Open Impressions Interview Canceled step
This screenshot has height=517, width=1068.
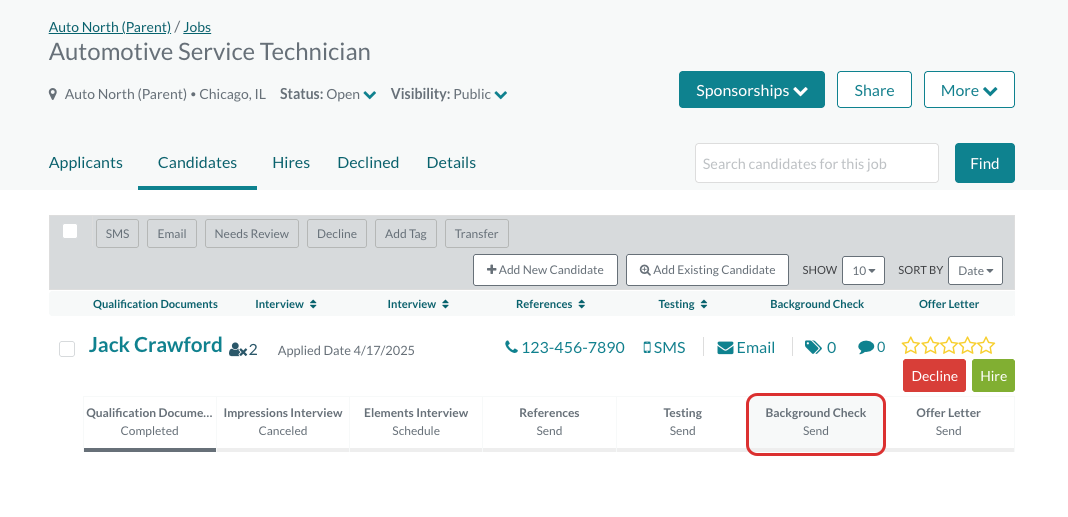283,422
